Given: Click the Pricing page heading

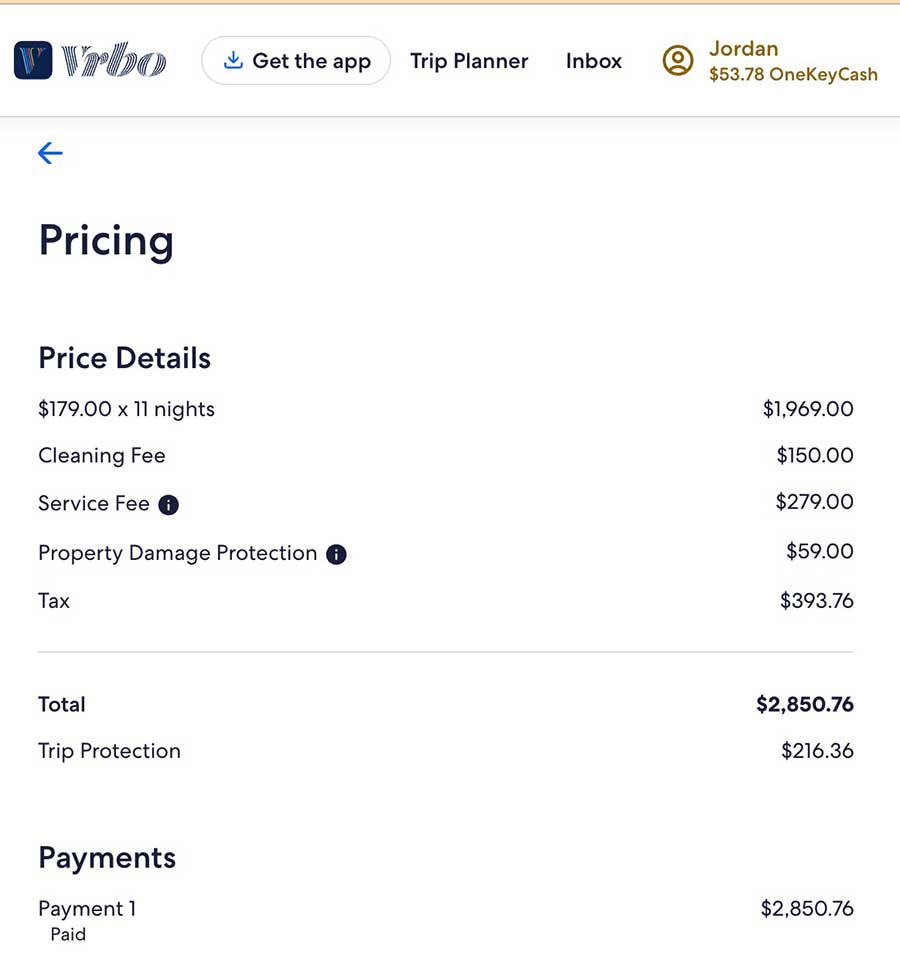Looking at the screenshot, I should point(106,241).
